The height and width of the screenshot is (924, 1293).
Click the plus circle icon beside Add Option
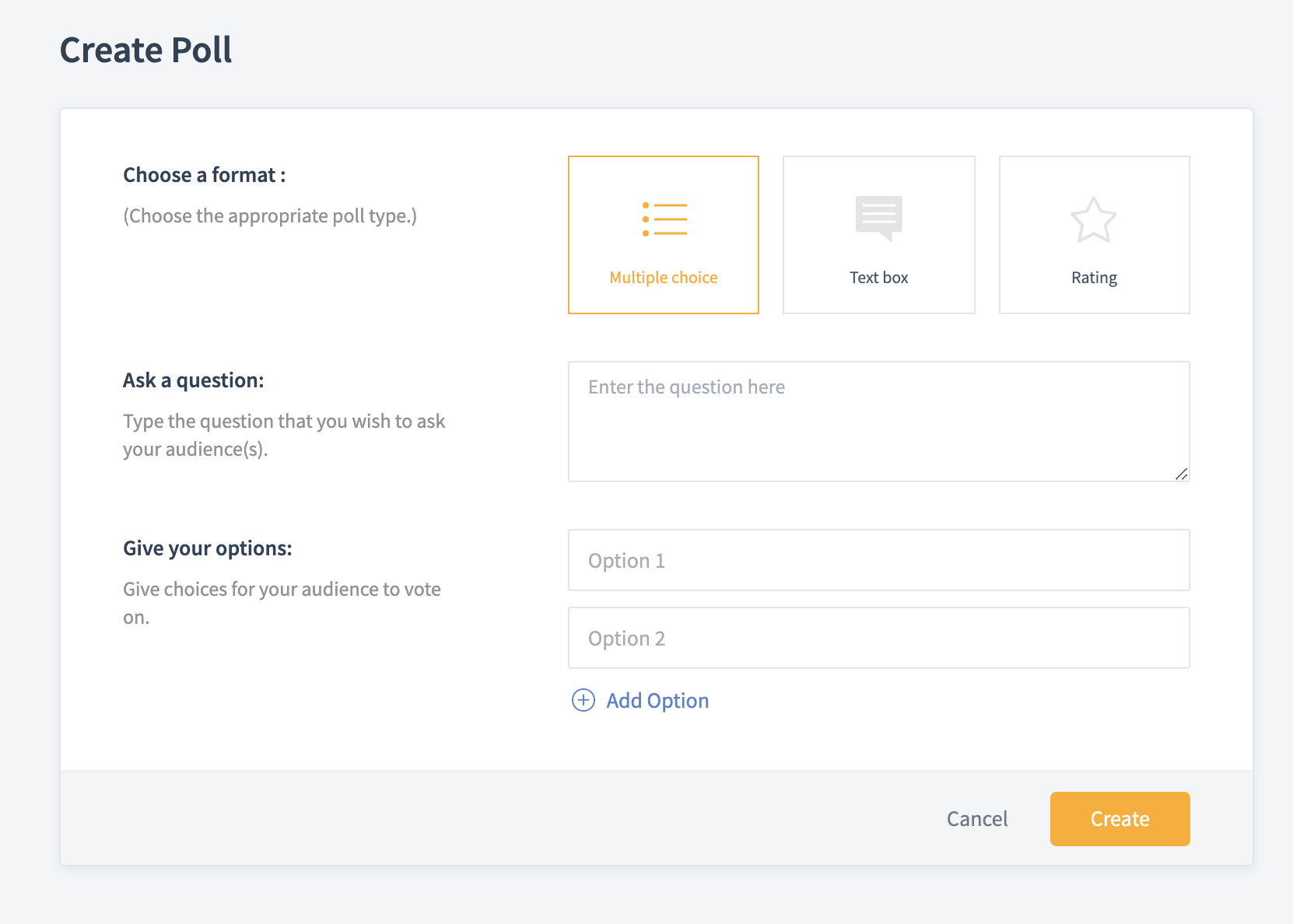(583, 701)
